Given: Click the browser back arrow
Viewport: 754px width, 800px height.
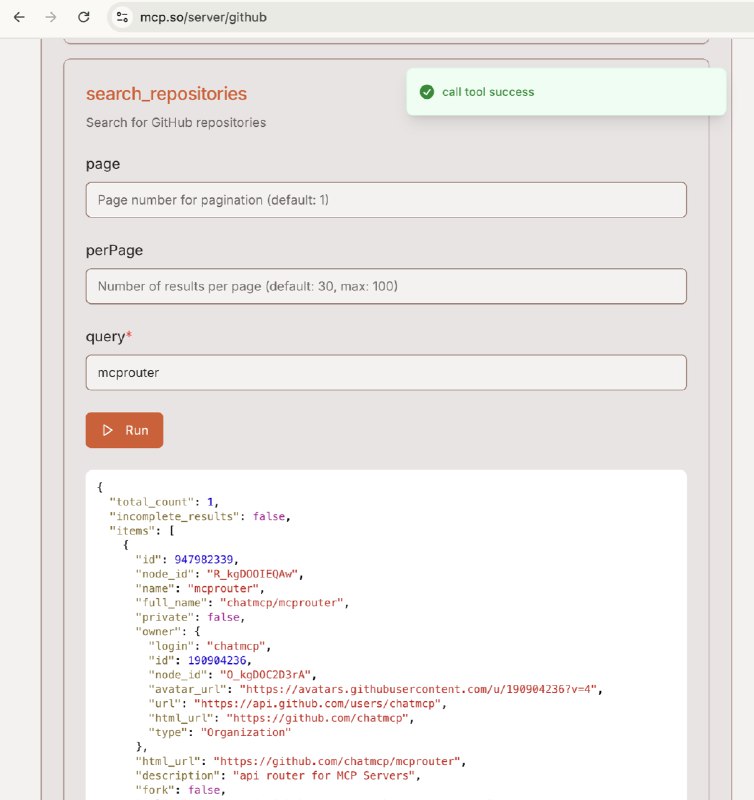Looking at the screenshot, I should click(19, 17).
